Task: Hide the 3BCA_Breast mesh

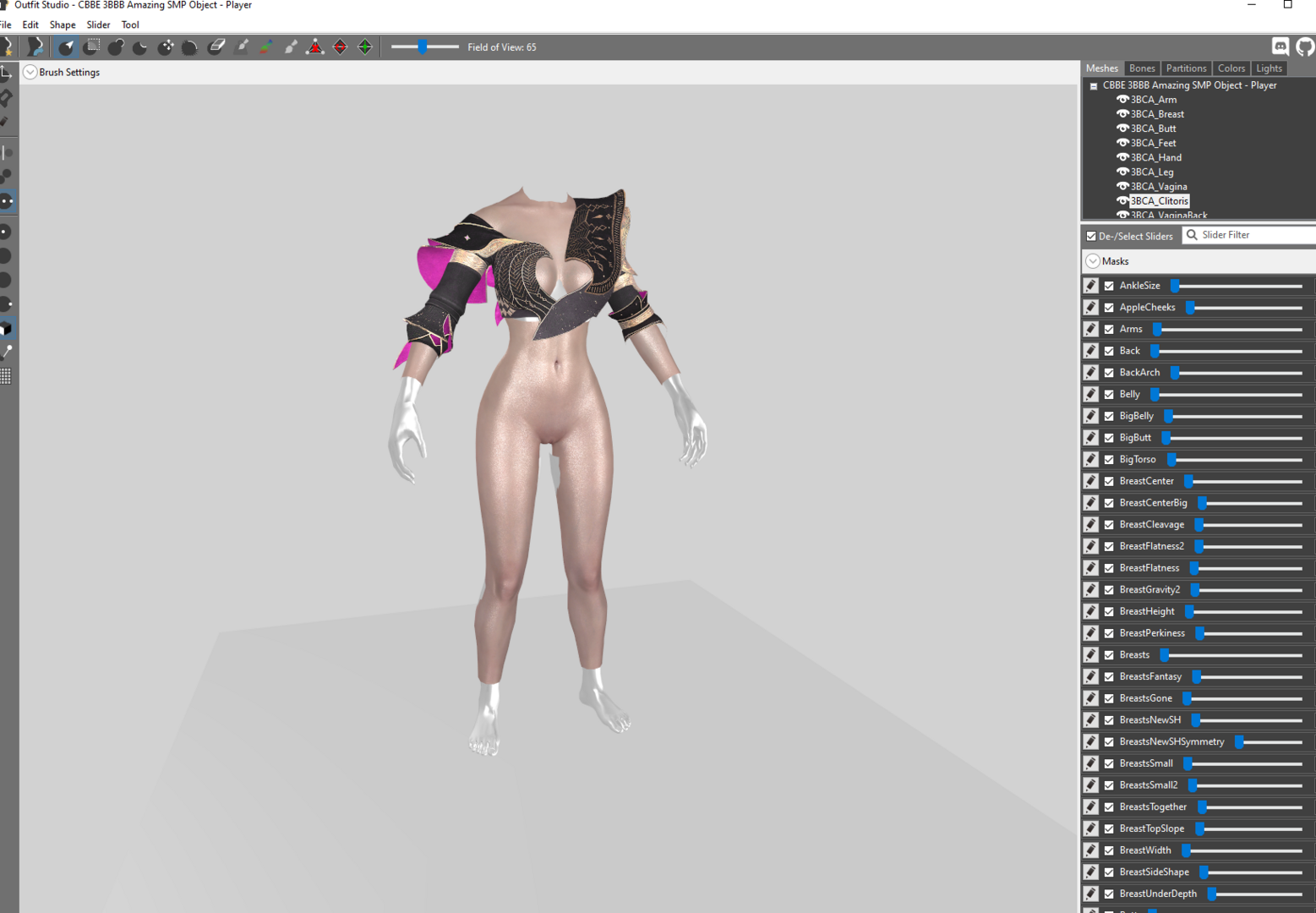Action: 1122,113
